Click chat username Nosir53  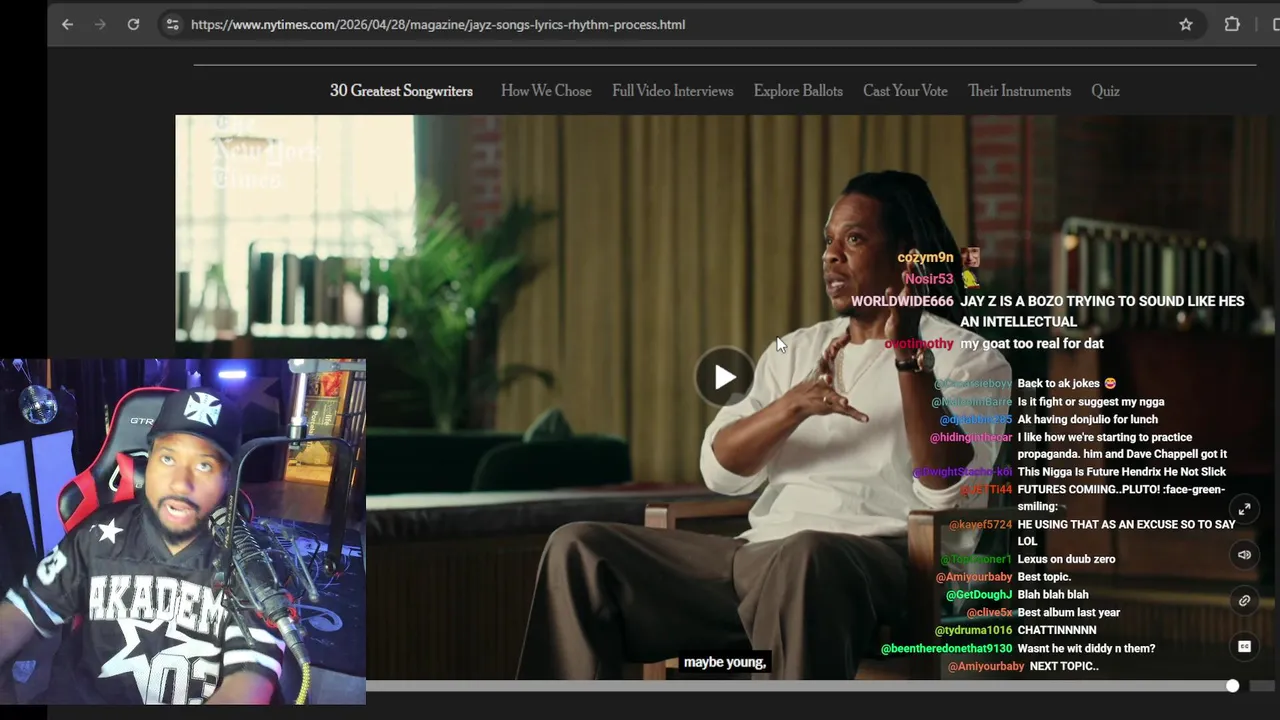(929, 279)
